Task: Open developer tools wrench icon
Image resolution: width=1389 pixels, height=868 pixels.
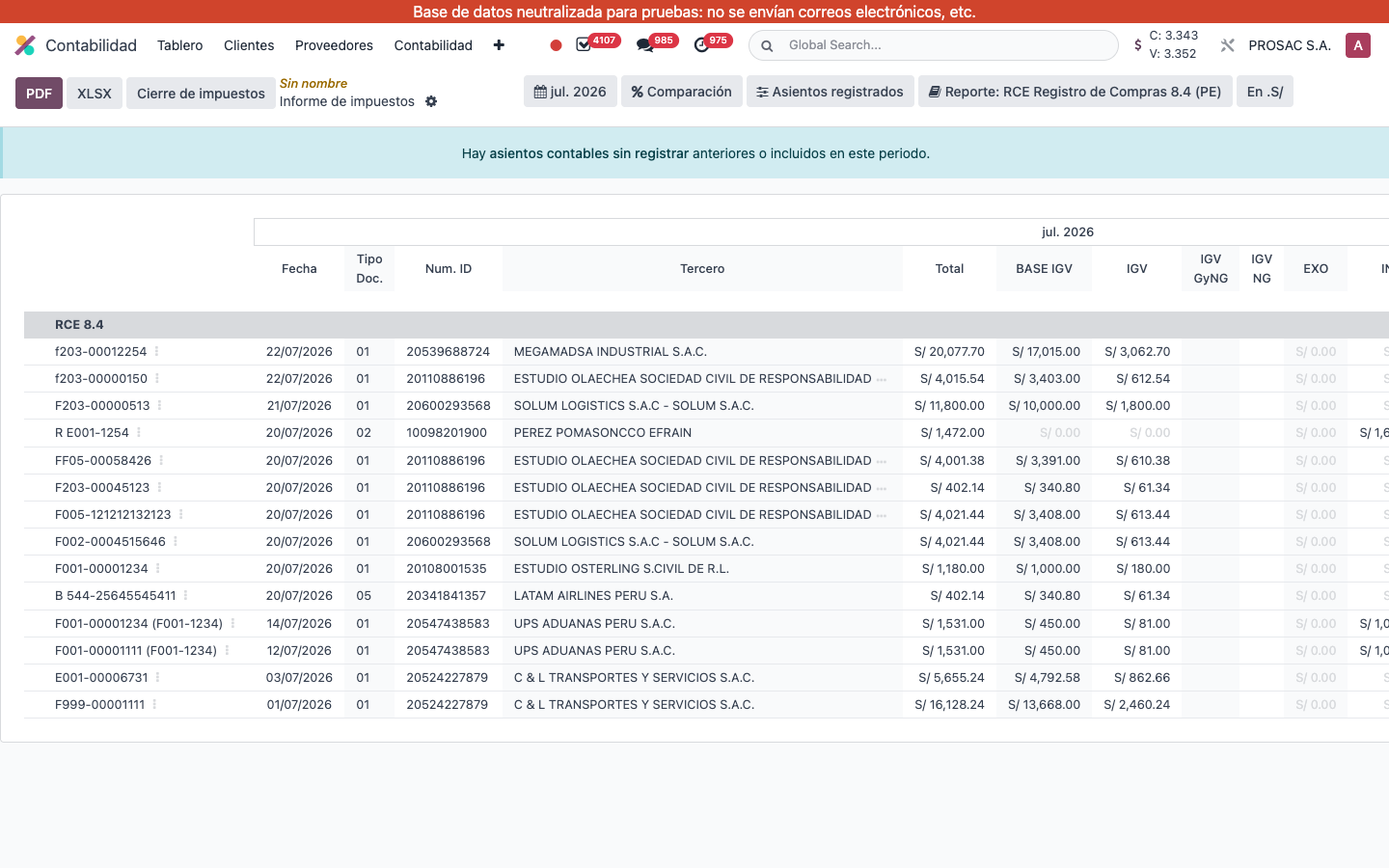Action: (x=1227, y=45)
